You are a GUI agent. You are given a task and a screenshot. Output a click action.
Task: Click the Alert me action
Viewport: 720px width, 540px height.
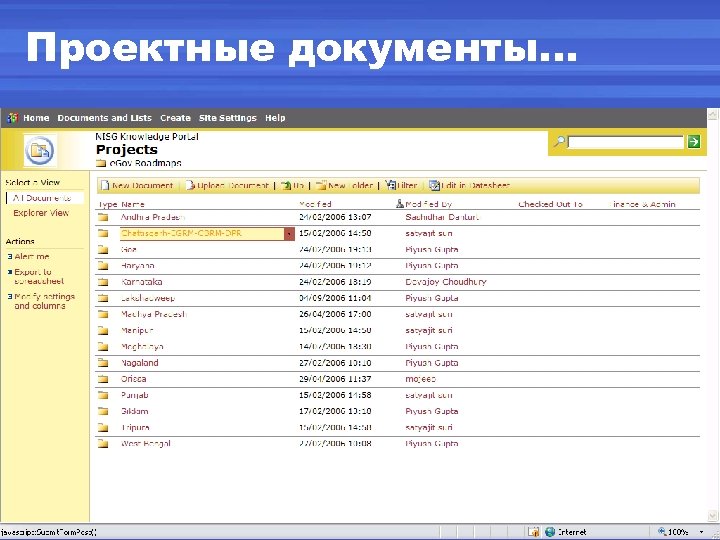point(32,256)
